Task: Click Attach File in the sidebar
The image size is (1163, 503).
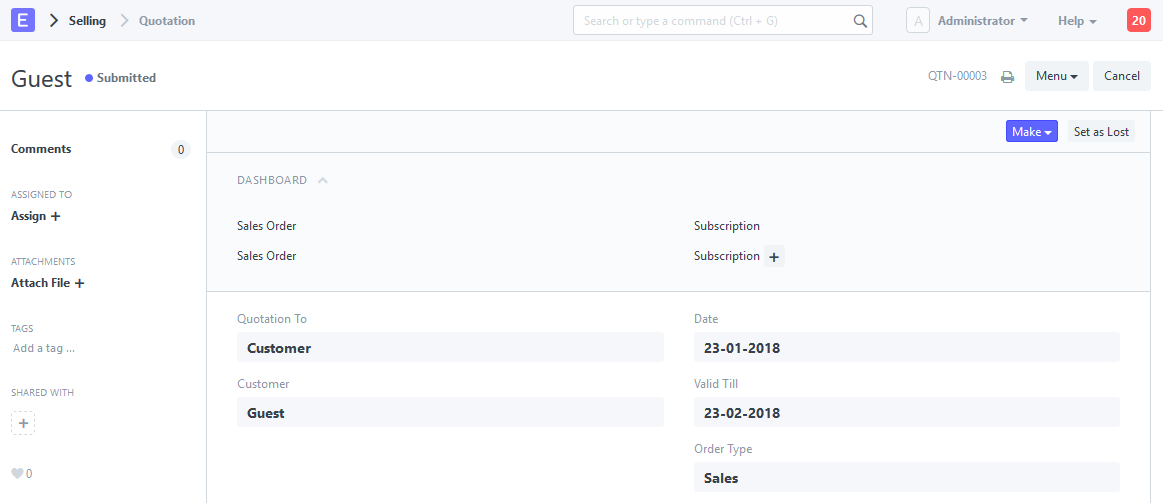Action: pyautogui.click(x=47, y=283)
